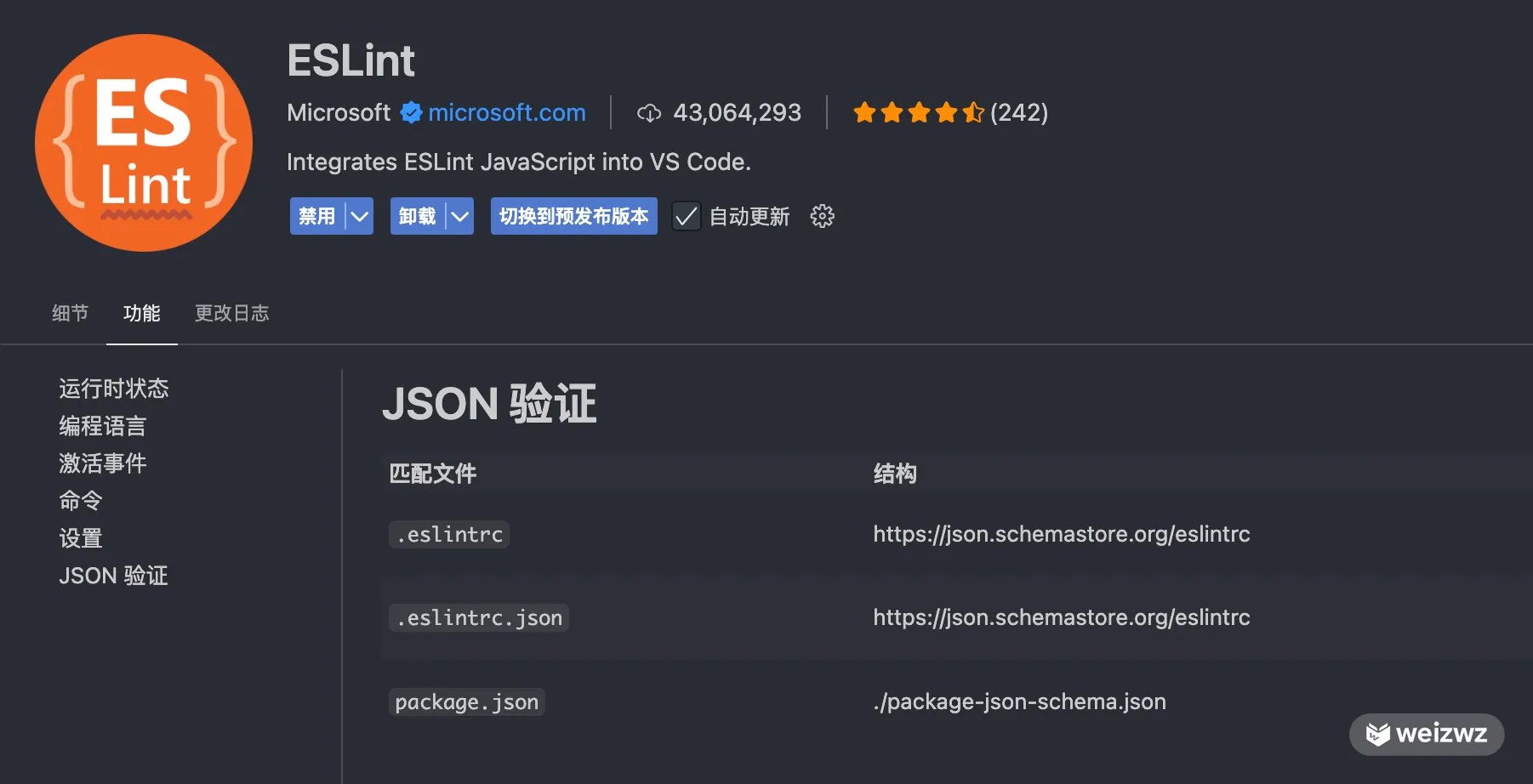Screen dimensions: 1533x784
Task: Click the .eslintrc.json schema URL
Action: [1061, 617]
